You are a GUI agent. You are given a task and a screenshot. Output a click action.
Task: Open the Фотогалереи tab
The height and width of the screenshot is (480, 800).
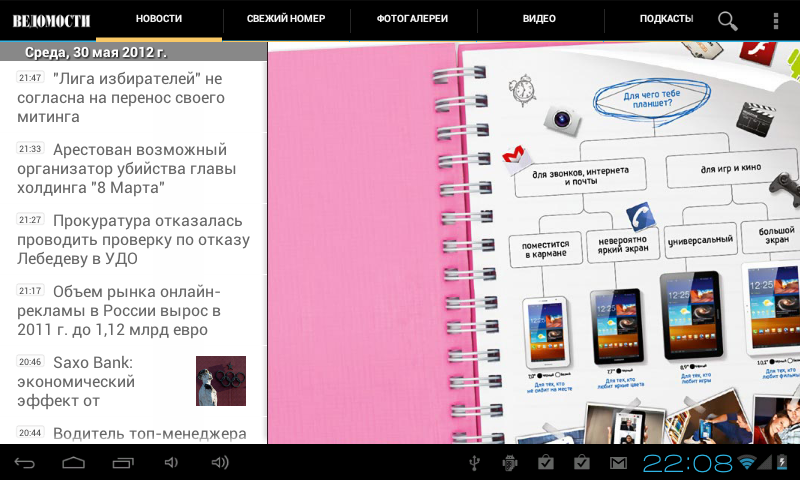(412, 19)
